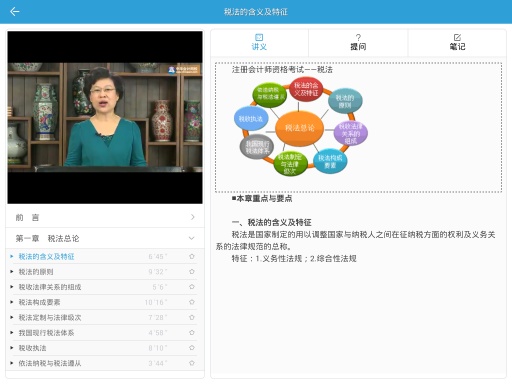Click the play arrow beside 税收执法
512x384 pixels.
12,348
